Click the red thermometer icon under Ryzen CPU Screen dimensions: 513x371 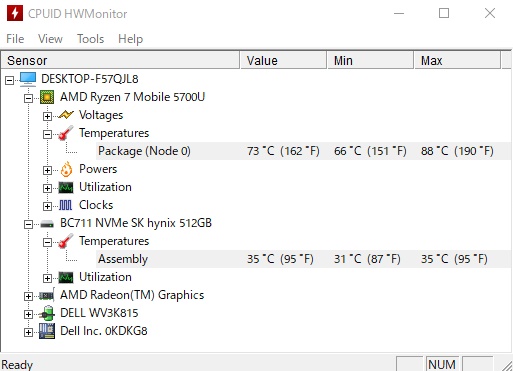click(x=66, y=133)
